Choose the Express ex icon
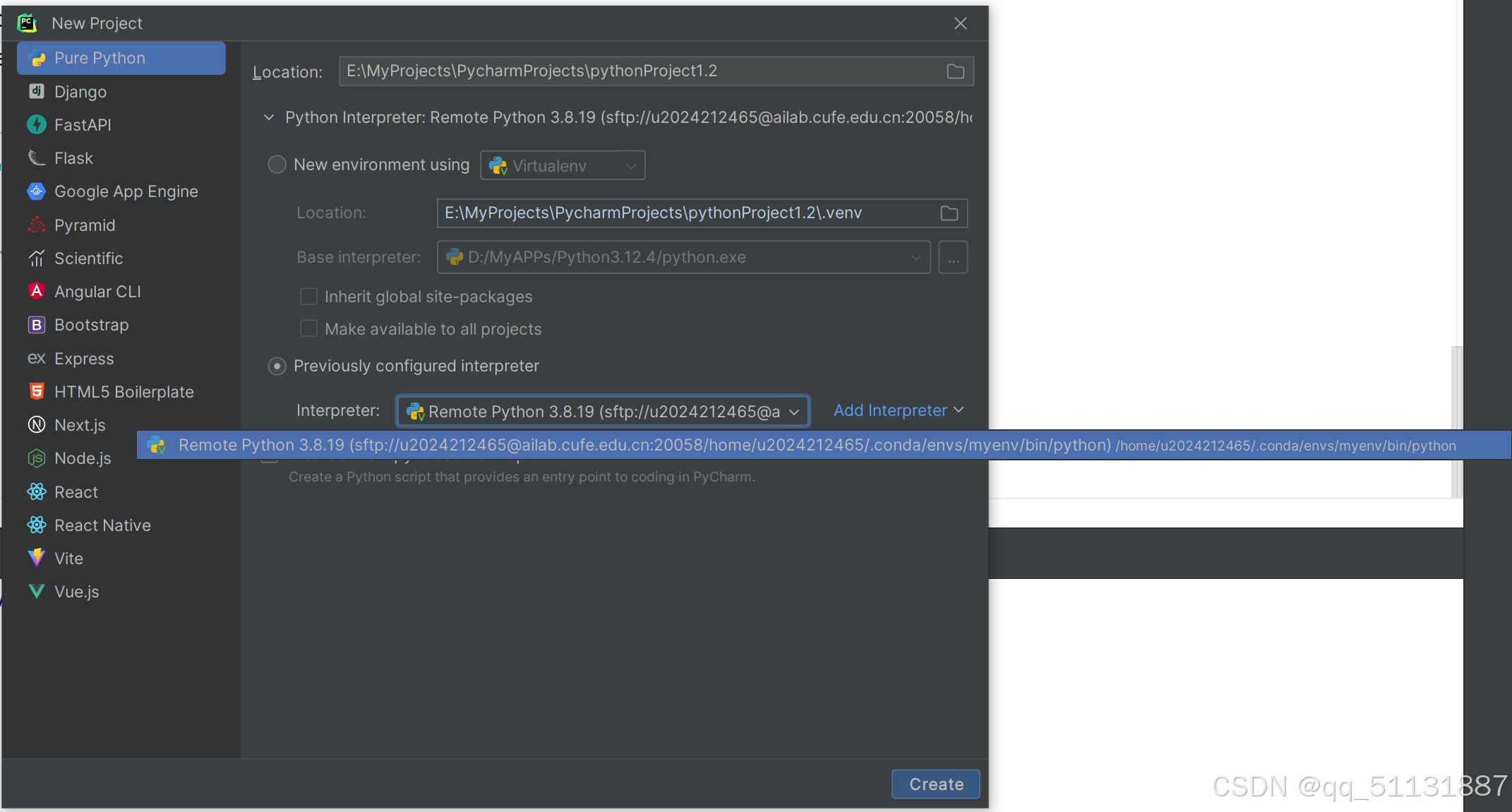The width and height of the screenshot is (1512, 812). coord(37,359)
